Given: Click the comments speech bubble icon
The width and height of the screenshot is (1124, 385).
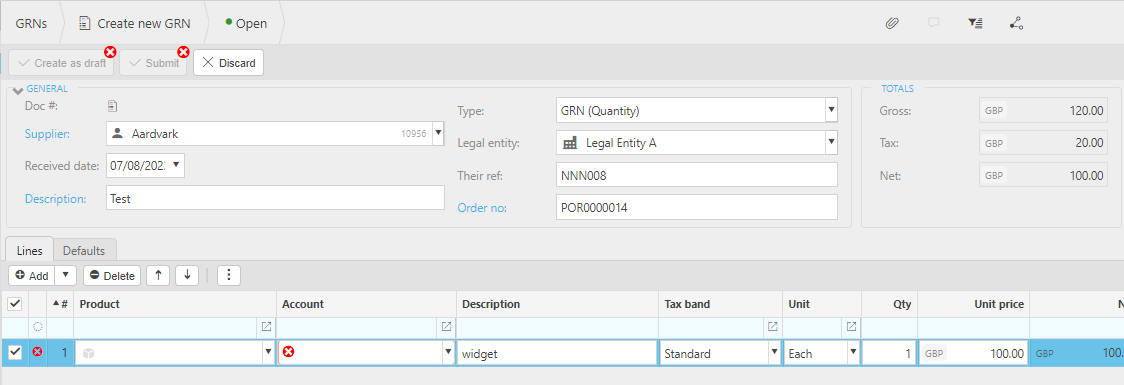Looking at the screenshot, I should pos(933,23).
